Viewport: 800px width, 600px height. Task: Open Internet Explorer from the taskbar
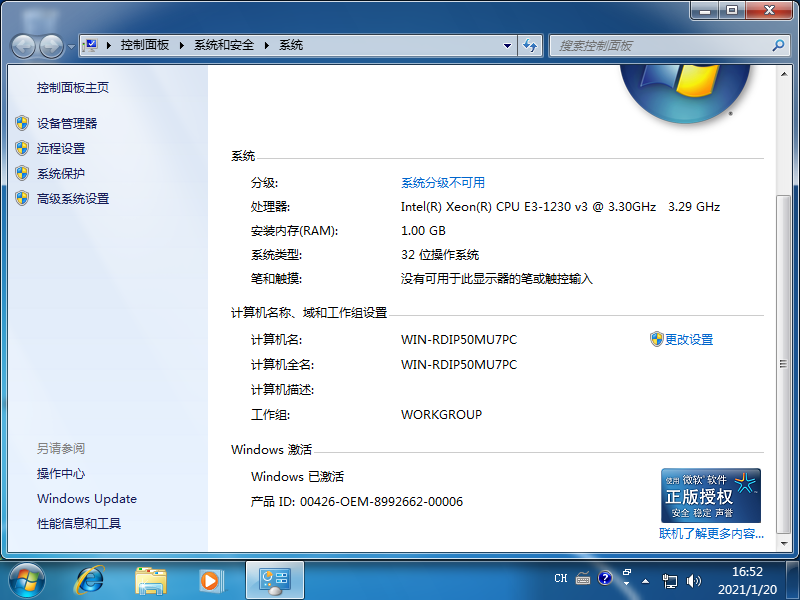(91, 579)
